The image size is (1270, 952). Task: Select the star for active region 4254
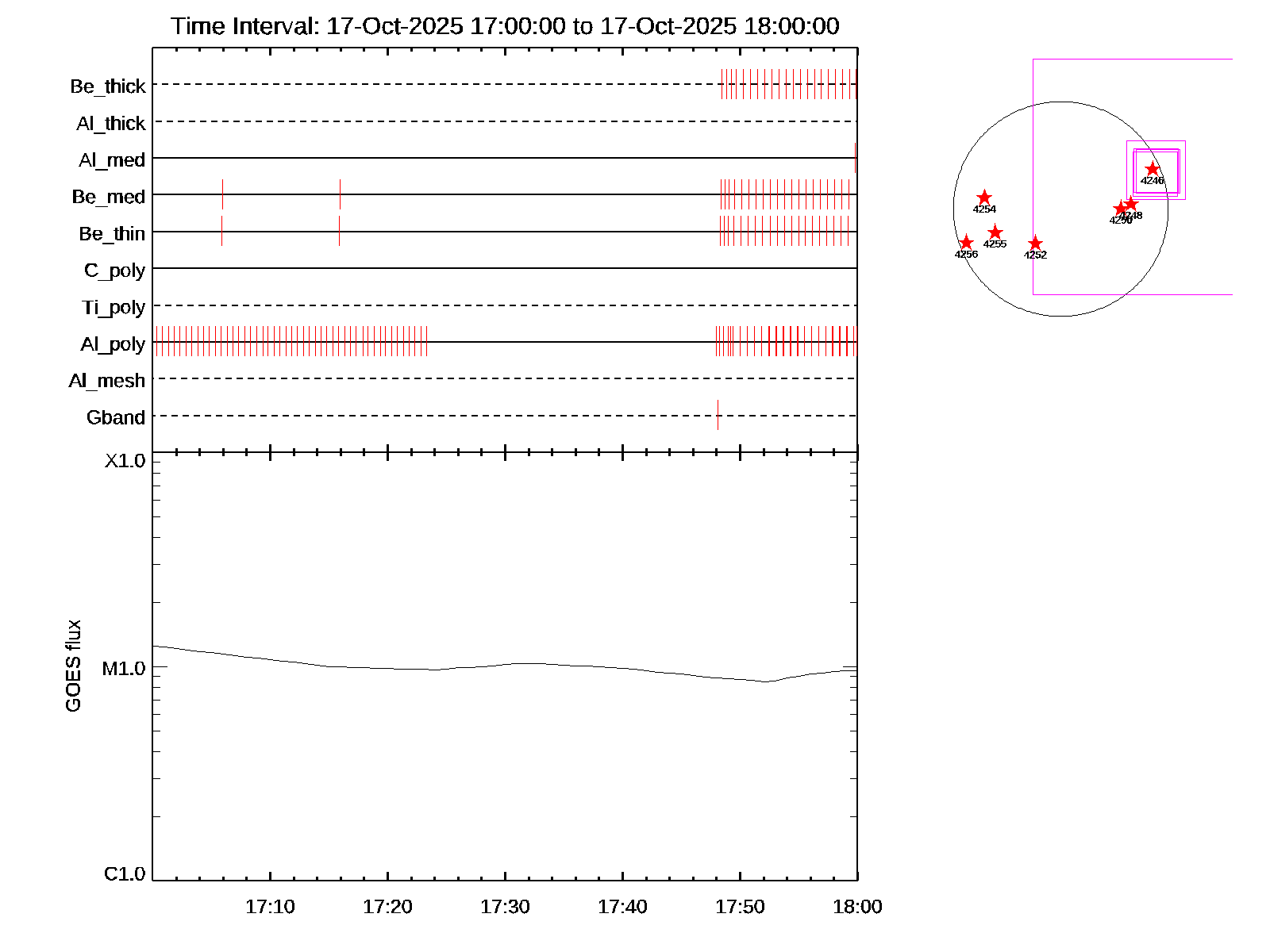(x=984, y=198)
